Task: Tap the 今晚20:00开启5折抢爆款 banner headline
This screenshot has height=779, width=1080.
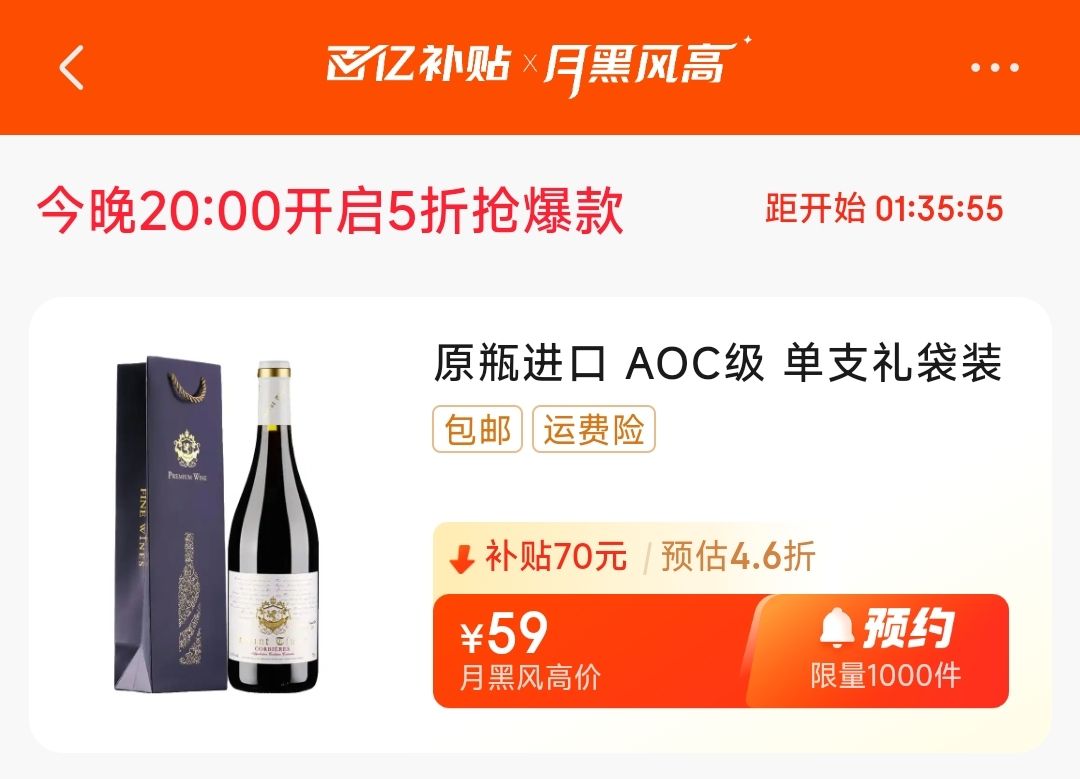Action: click(331, 210)
